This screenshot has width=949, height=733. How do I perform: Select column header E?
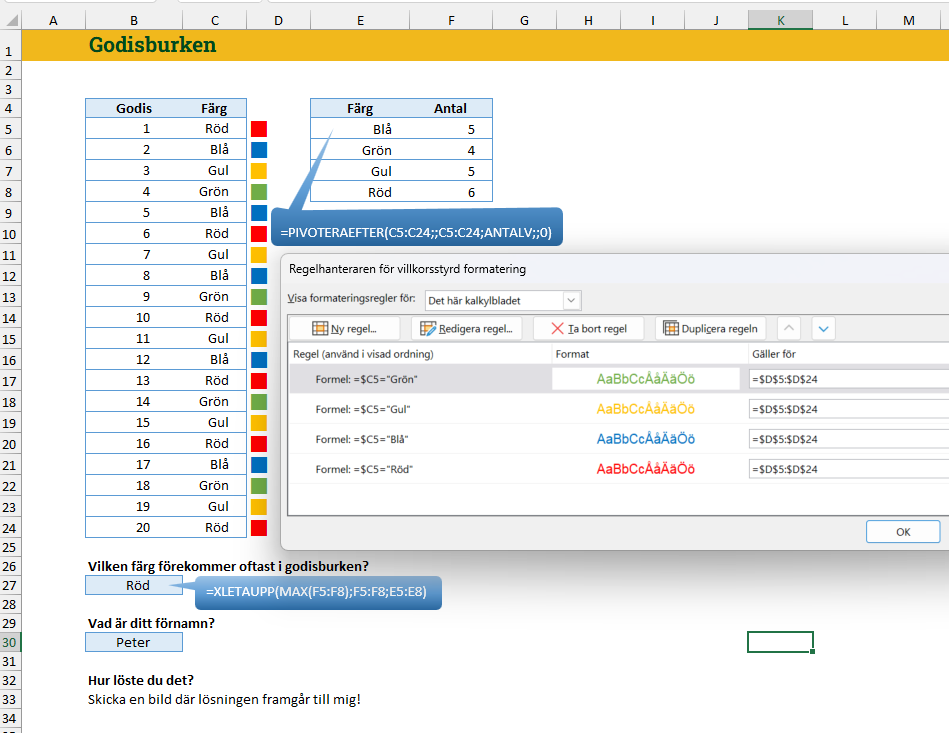[x=360, y=20]
